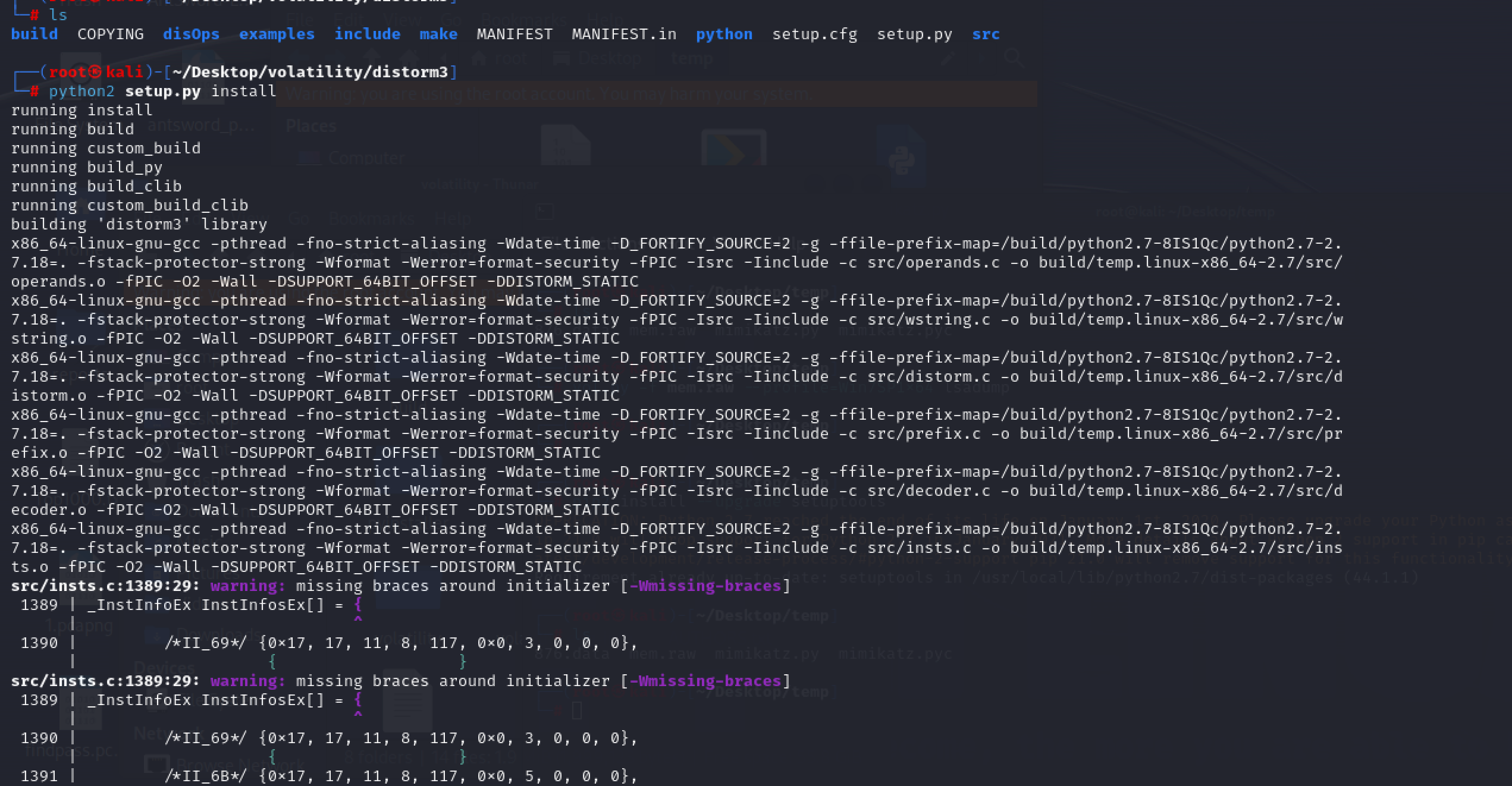The height and width of the screenshot is (786, 1512).
Task: Click the 'examples' directory name
Action: [x=277, y=34]
